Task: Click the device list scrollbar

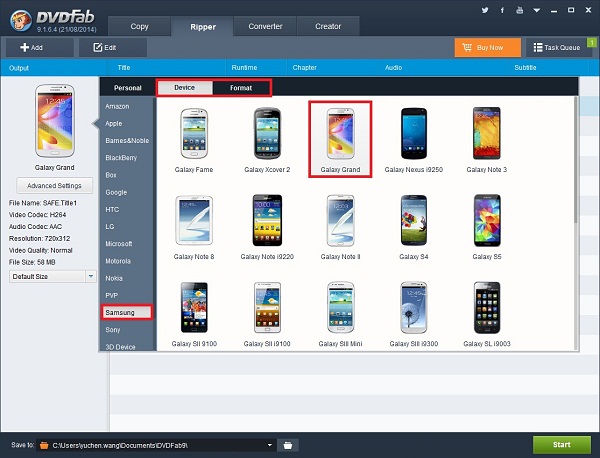Action: click(x=576, y=160)
